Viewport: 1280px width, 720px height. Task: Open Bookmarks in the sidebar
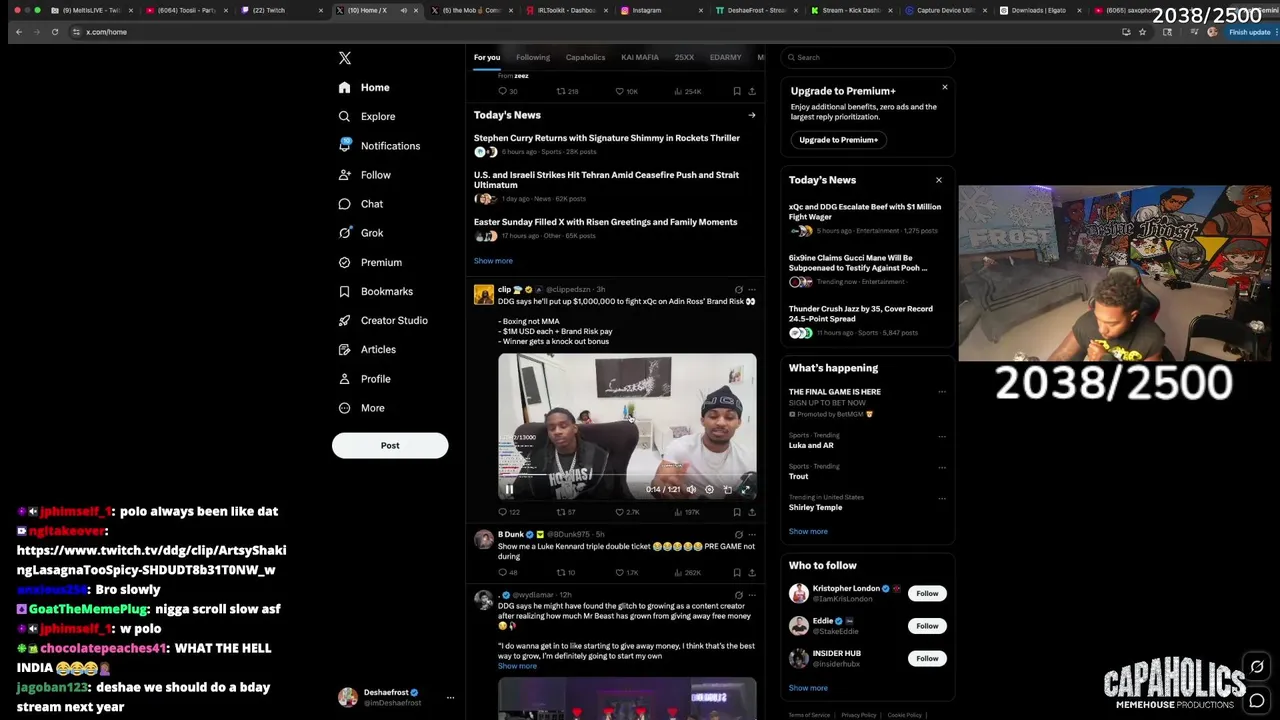pyautogui.click(x=376, y=291)
